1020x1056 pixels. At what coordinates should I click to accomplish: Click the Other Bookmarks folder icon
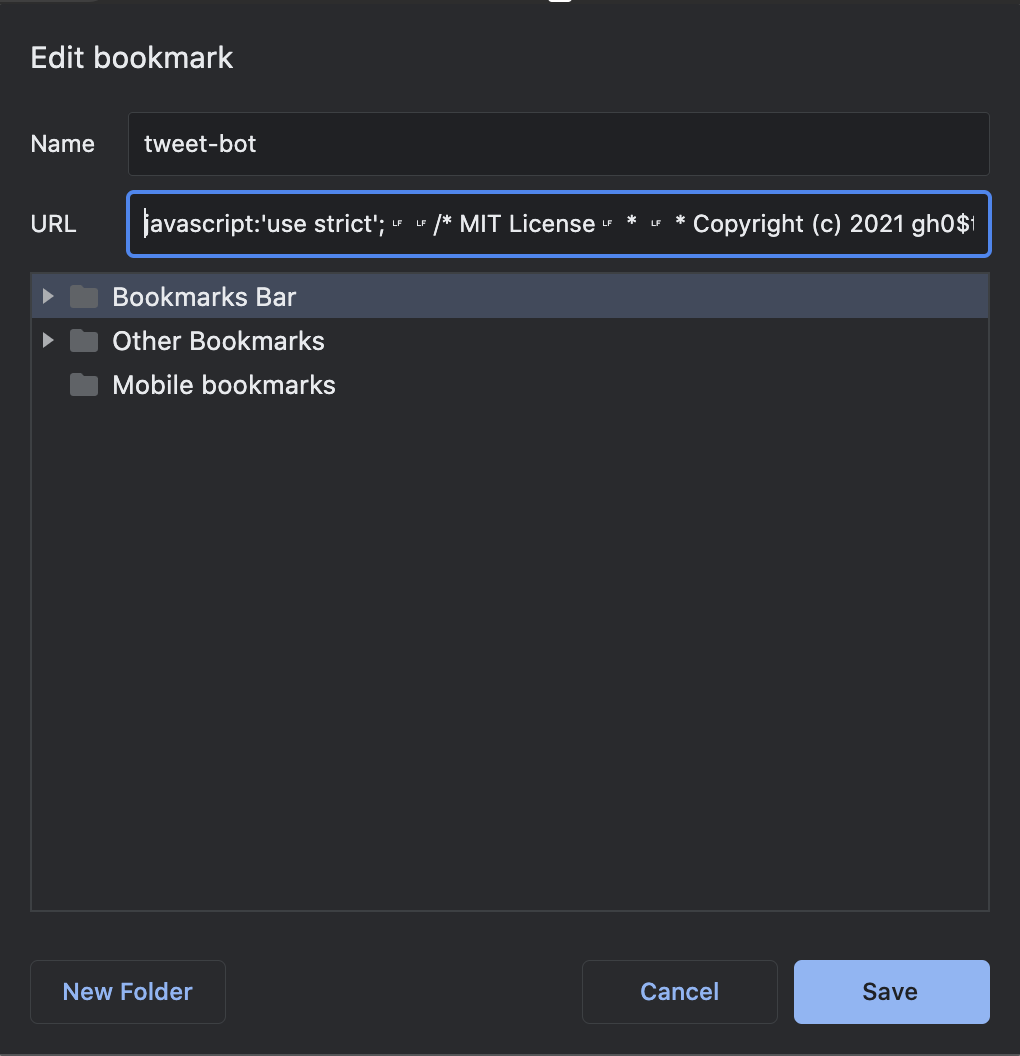84,341
